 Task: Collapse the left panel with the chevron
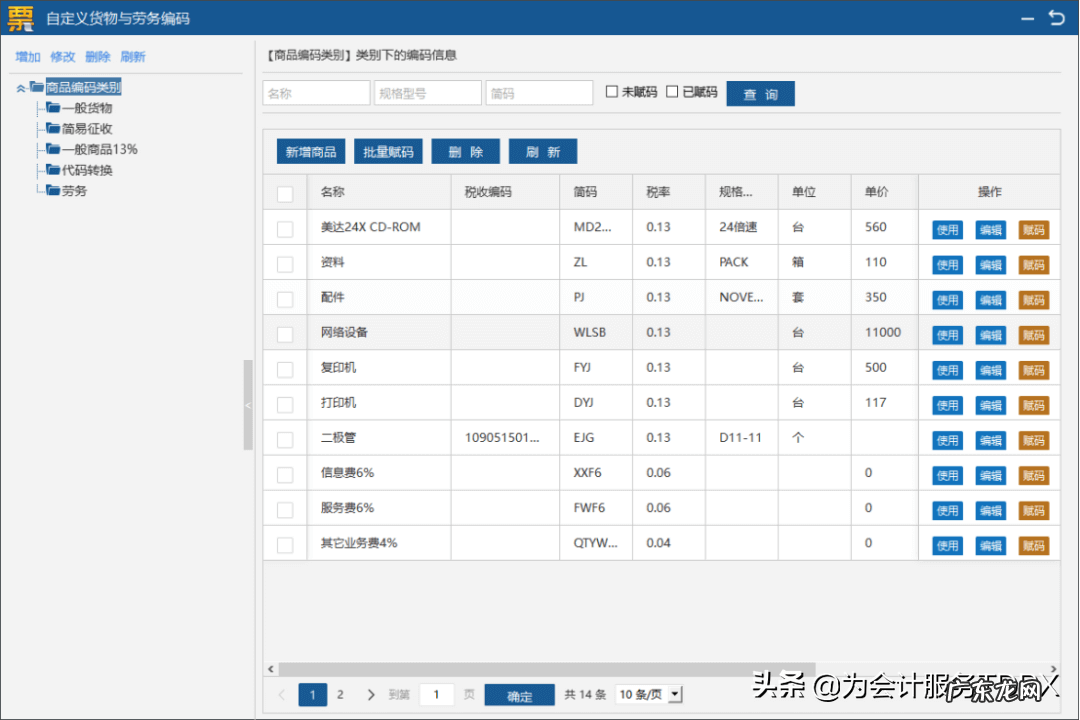point(247,405)
